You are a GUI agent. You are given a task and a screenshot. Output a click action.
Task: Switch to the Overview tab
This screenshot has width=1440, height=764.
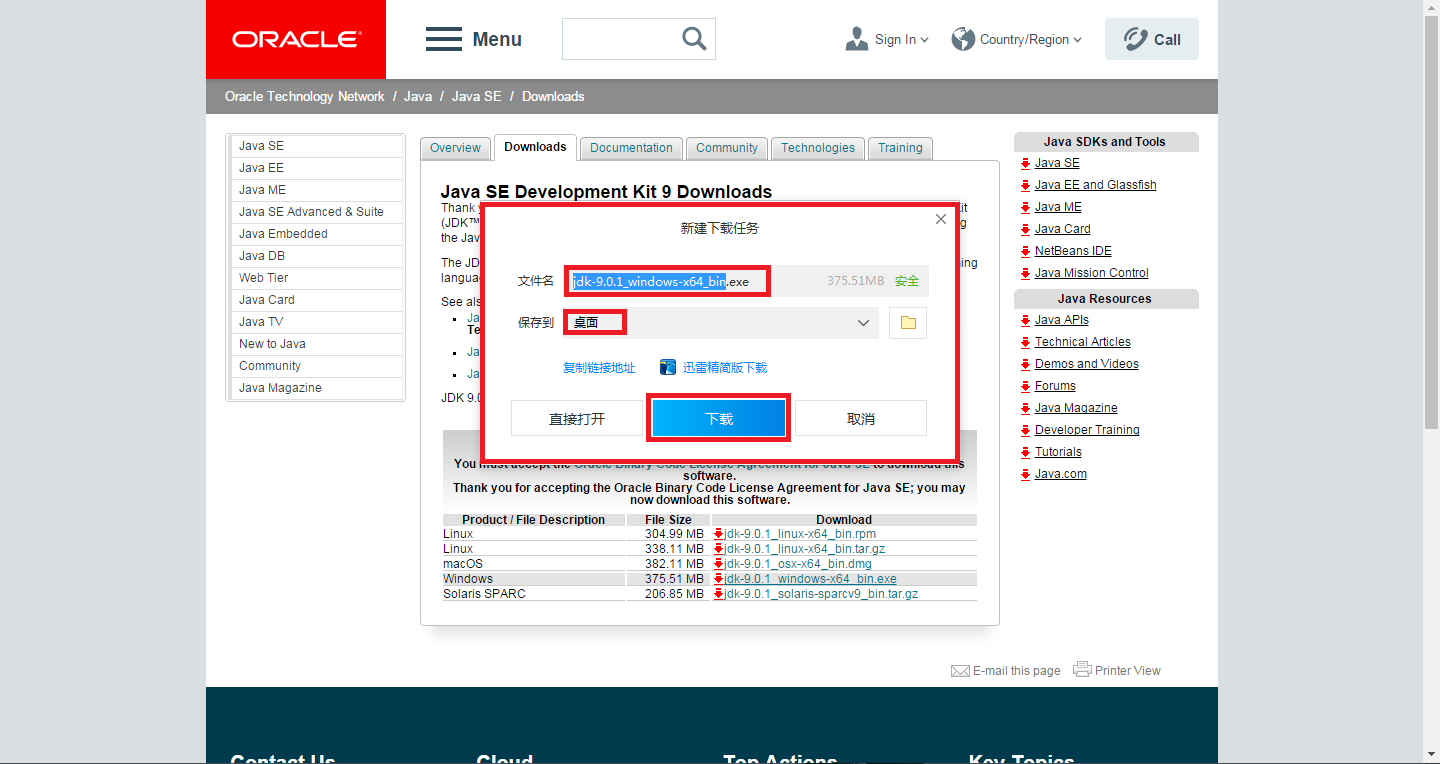click(455, 148)
